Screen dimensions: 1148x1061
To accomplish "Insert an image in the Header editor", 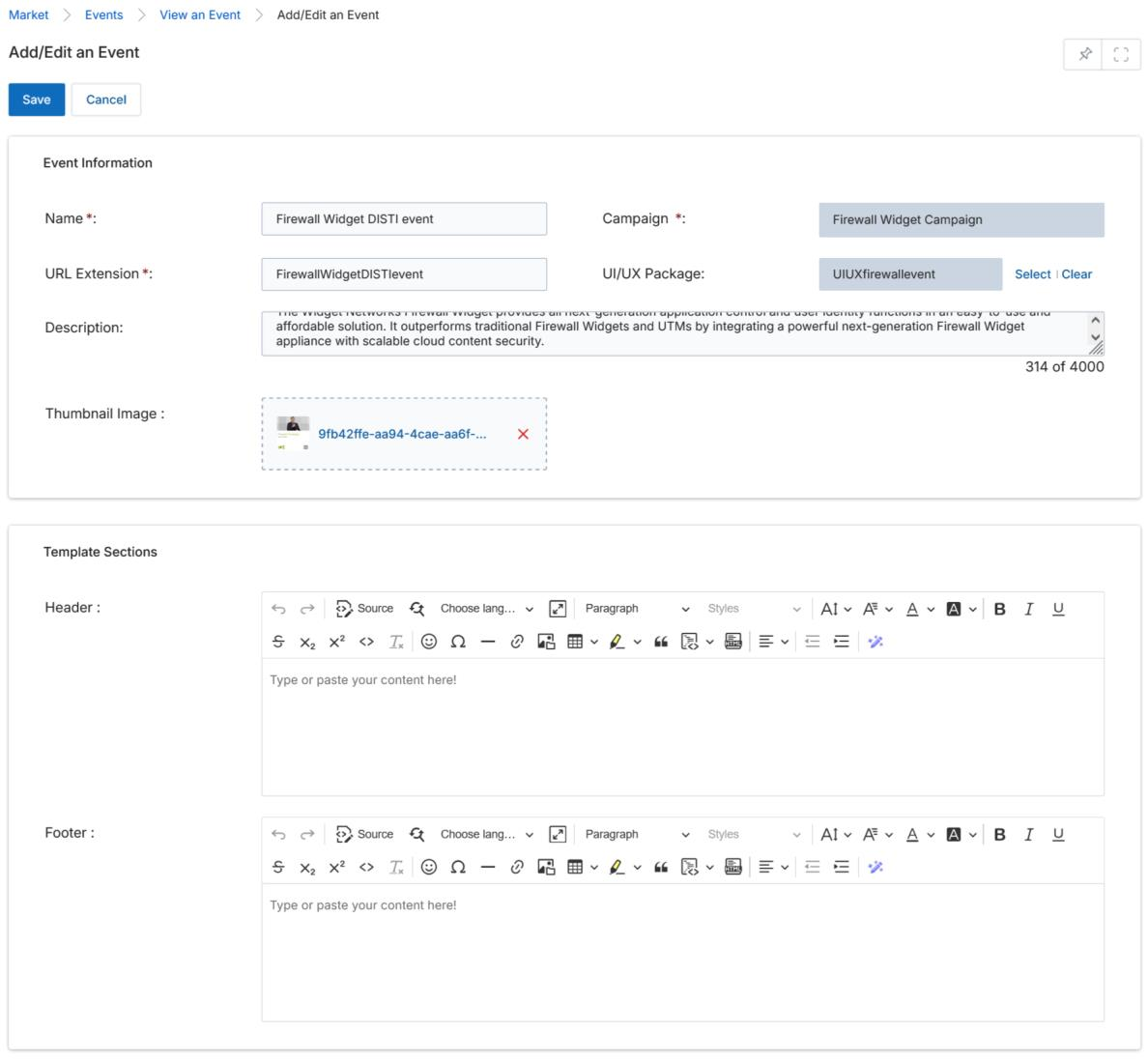I will pyautogui.click(x=546, y=643).
